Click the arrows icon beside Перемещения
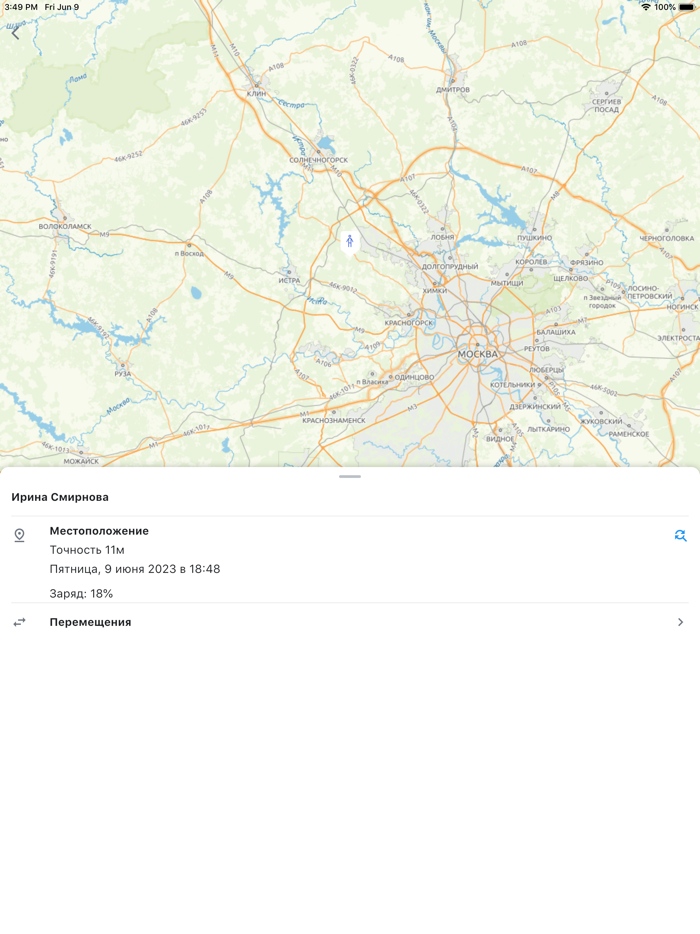The height and width of the screenshot is (934, 700). click(x=20, y=622)
